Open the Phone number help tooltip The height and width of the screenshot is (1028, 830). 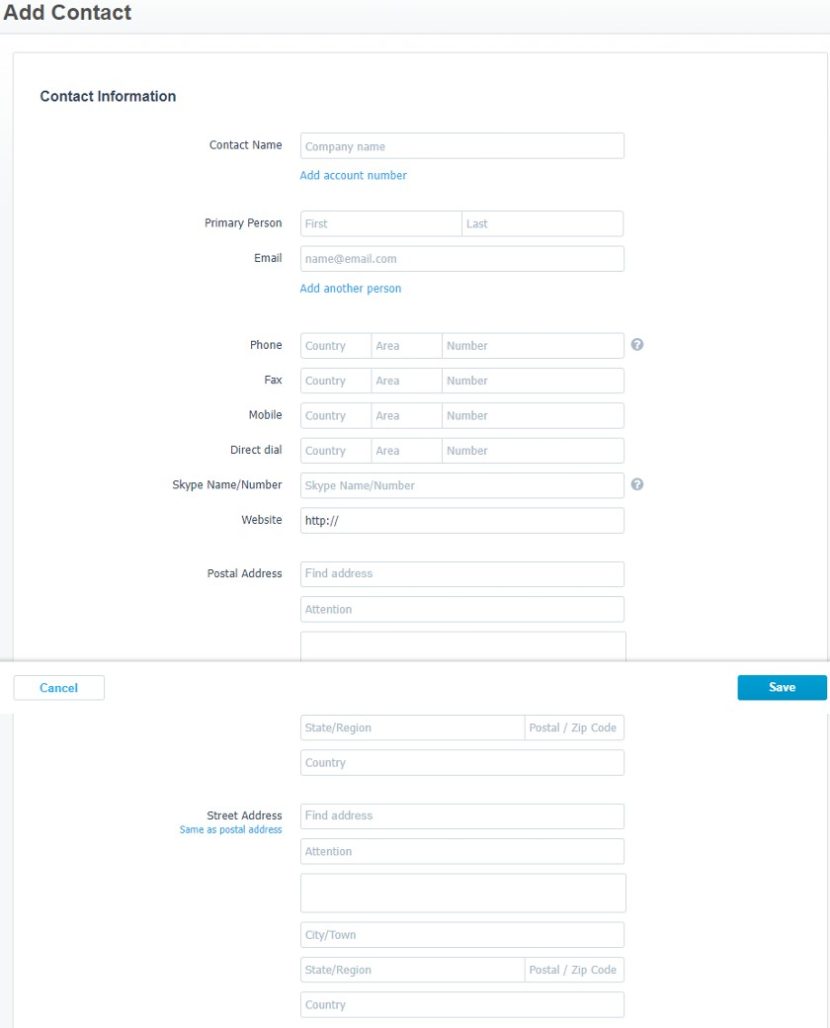[x=638, y=344]
